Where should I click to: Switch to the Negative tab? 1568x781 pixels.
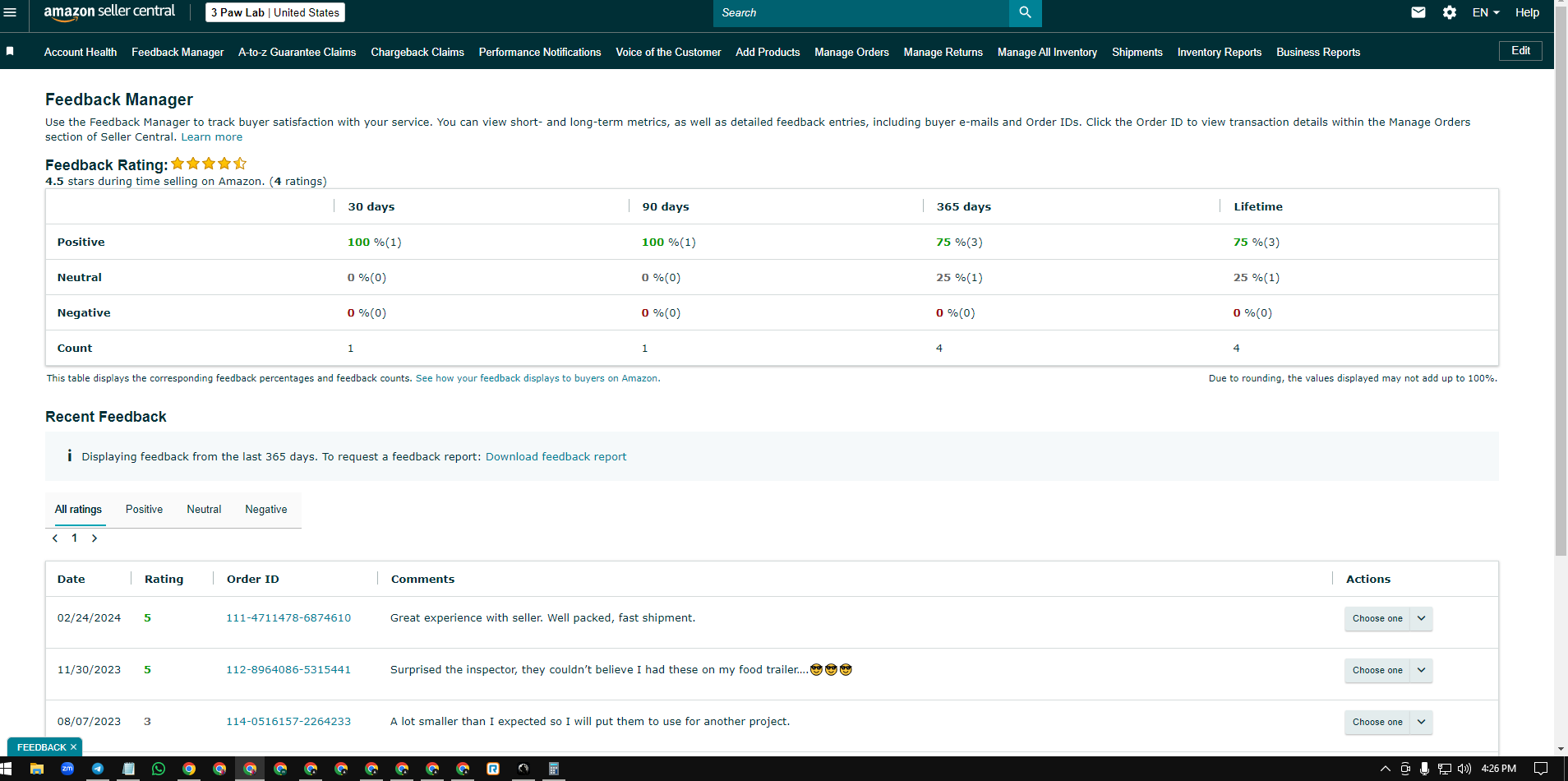(x=266, y=510)
